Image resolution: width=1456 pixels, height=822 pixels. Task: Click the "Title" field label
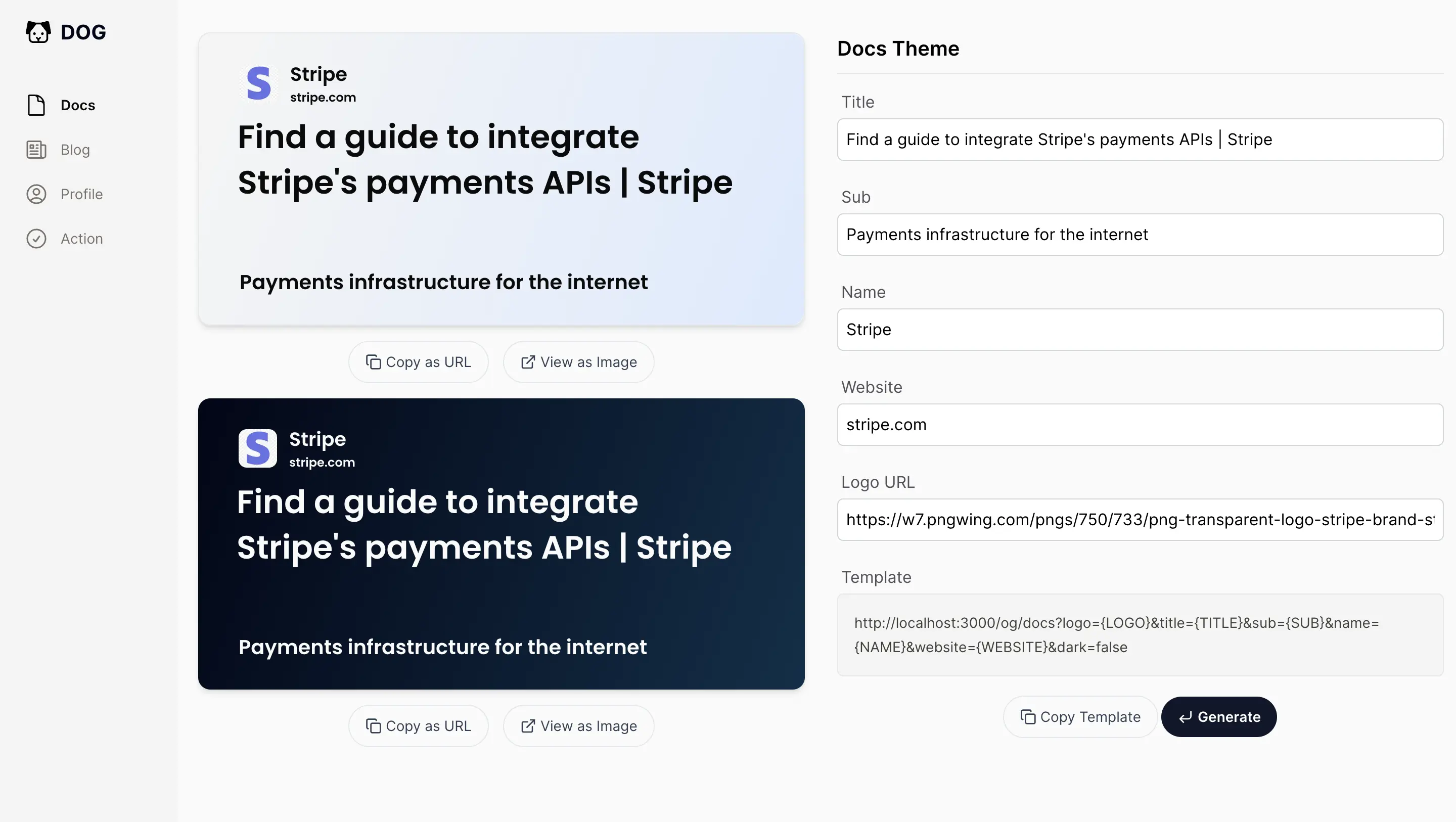(x=857, y=102)
